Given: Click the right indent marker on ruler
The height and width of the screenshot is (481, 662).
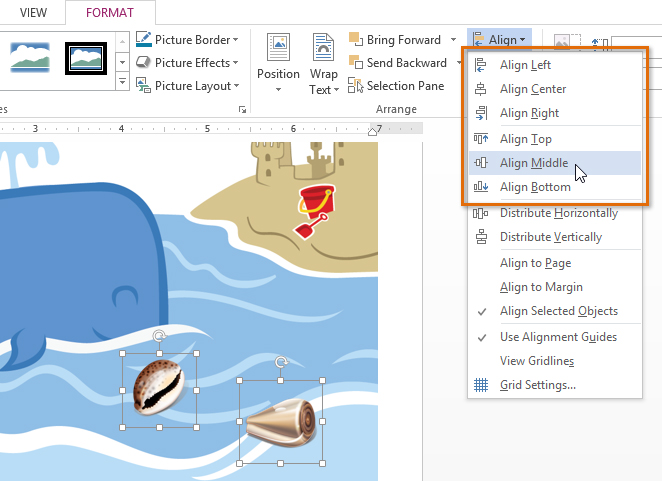Looking at the screenshot, I should (372, 132).
